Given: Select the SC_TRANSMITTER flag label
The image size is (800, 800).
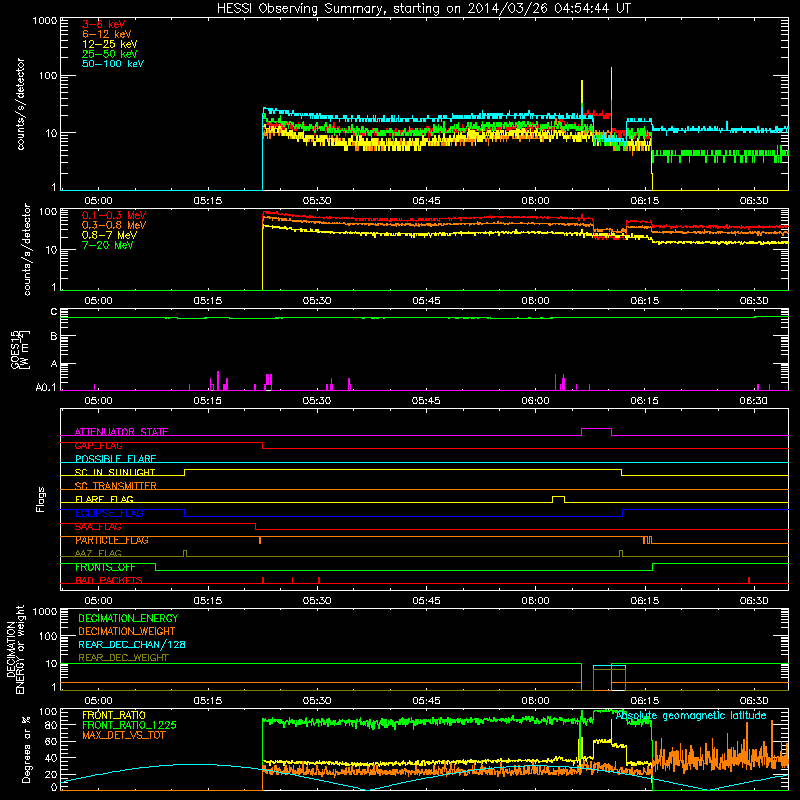Looking at the screenshot, I should [x=116, y=486].
